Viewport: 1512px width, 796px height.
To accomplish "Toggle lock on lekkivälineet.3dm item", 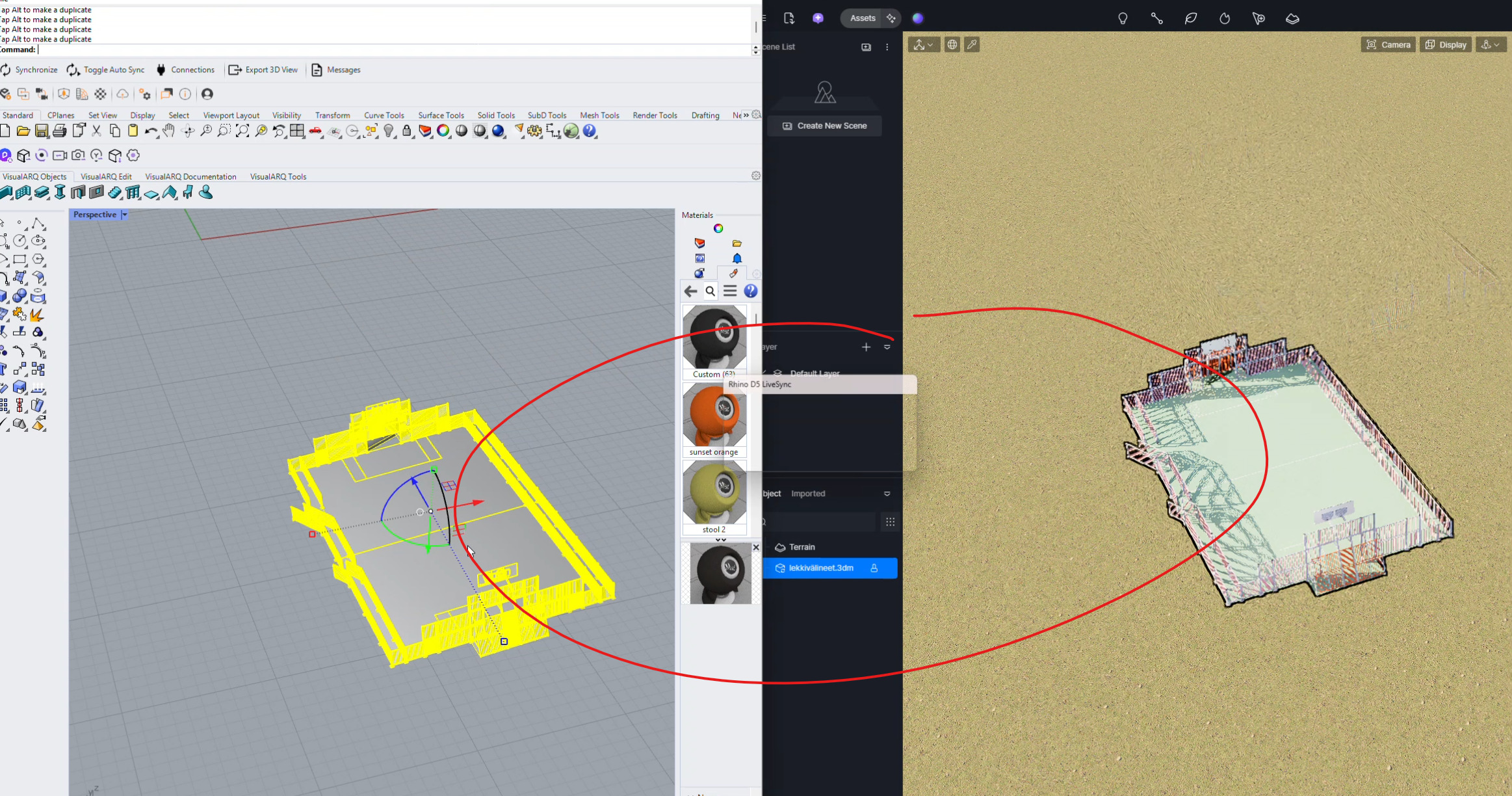I will pos(874,568).
